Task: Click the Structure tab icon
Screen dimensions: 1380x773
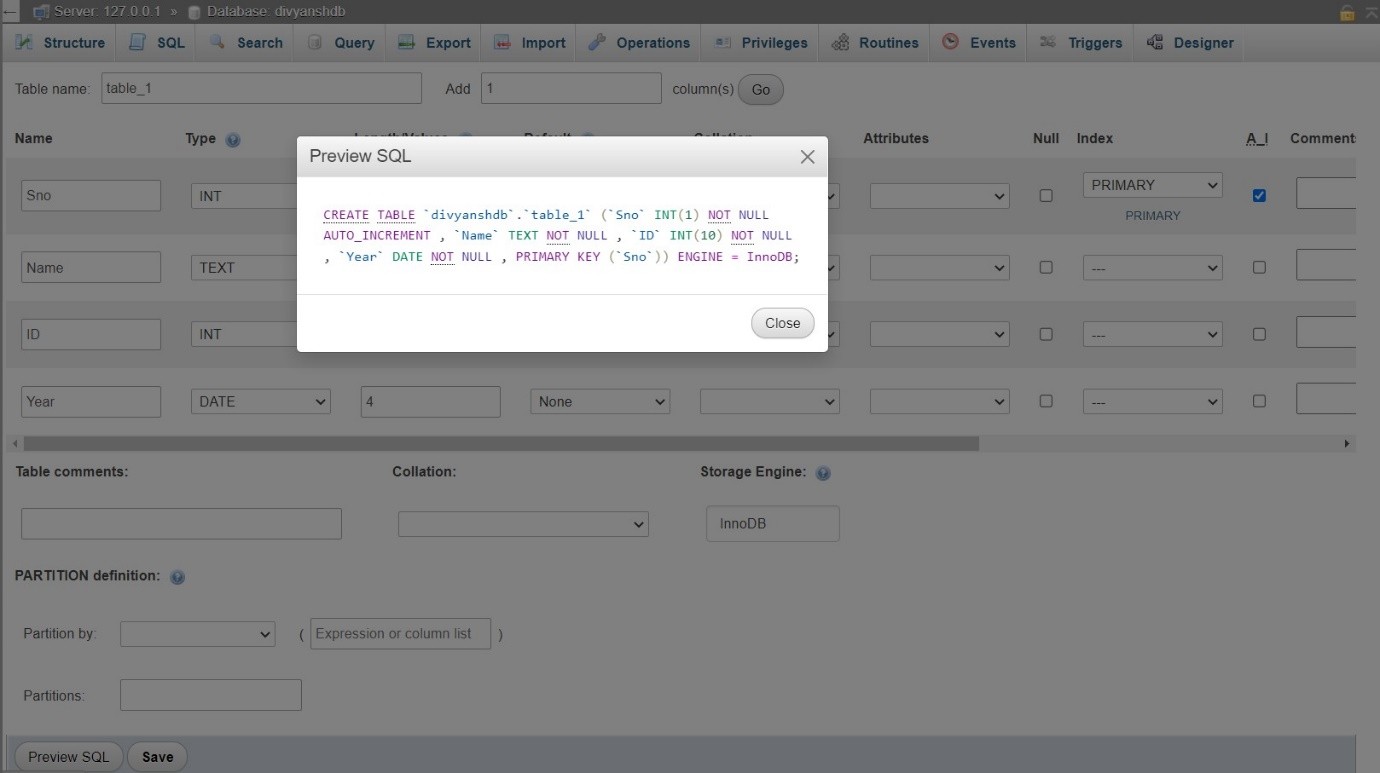Action: click(24, 43)
